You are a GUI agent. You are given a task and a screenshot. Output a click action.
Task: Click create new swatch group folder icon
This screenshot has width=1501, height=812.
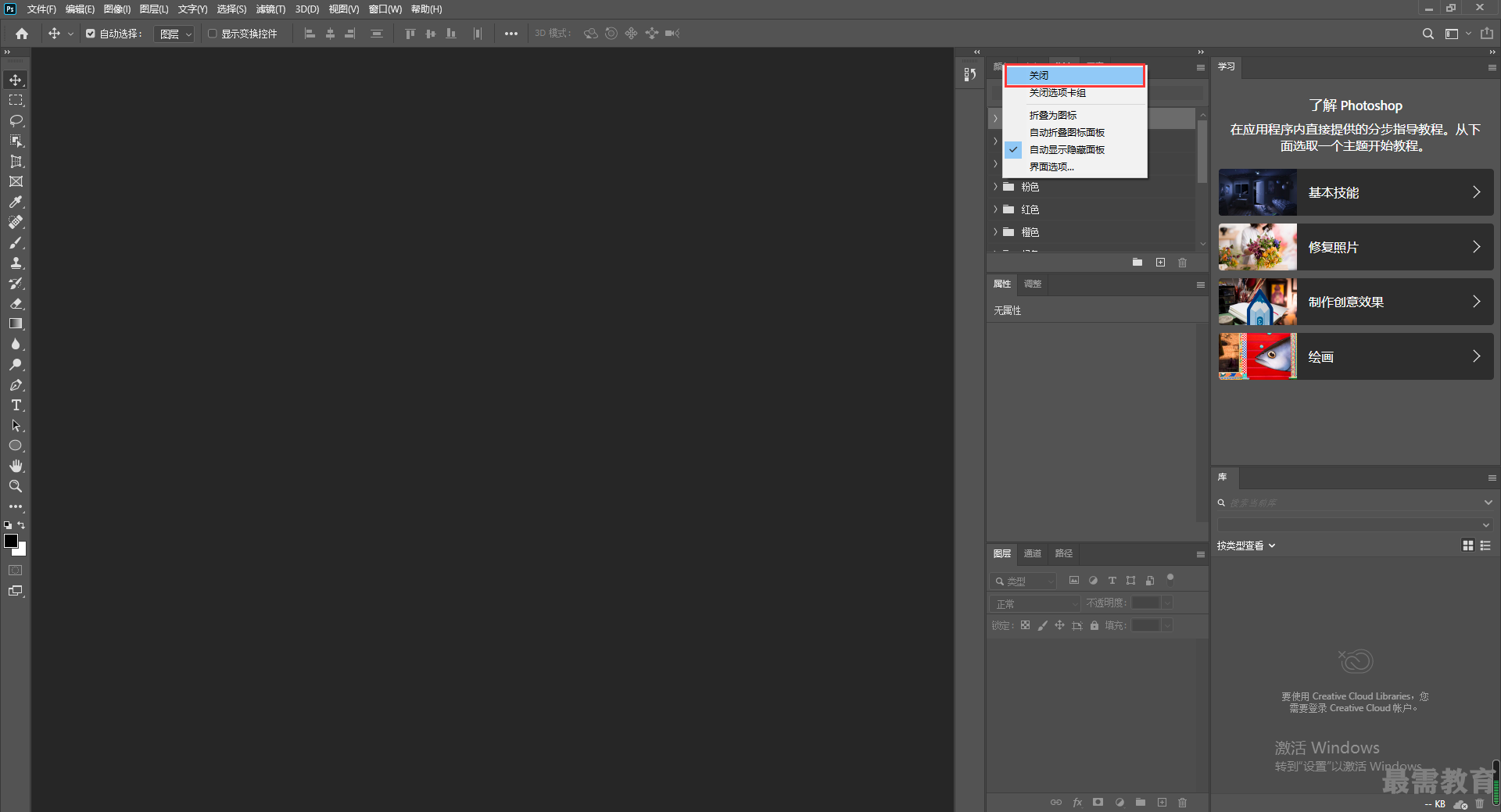click(1137, 263)
